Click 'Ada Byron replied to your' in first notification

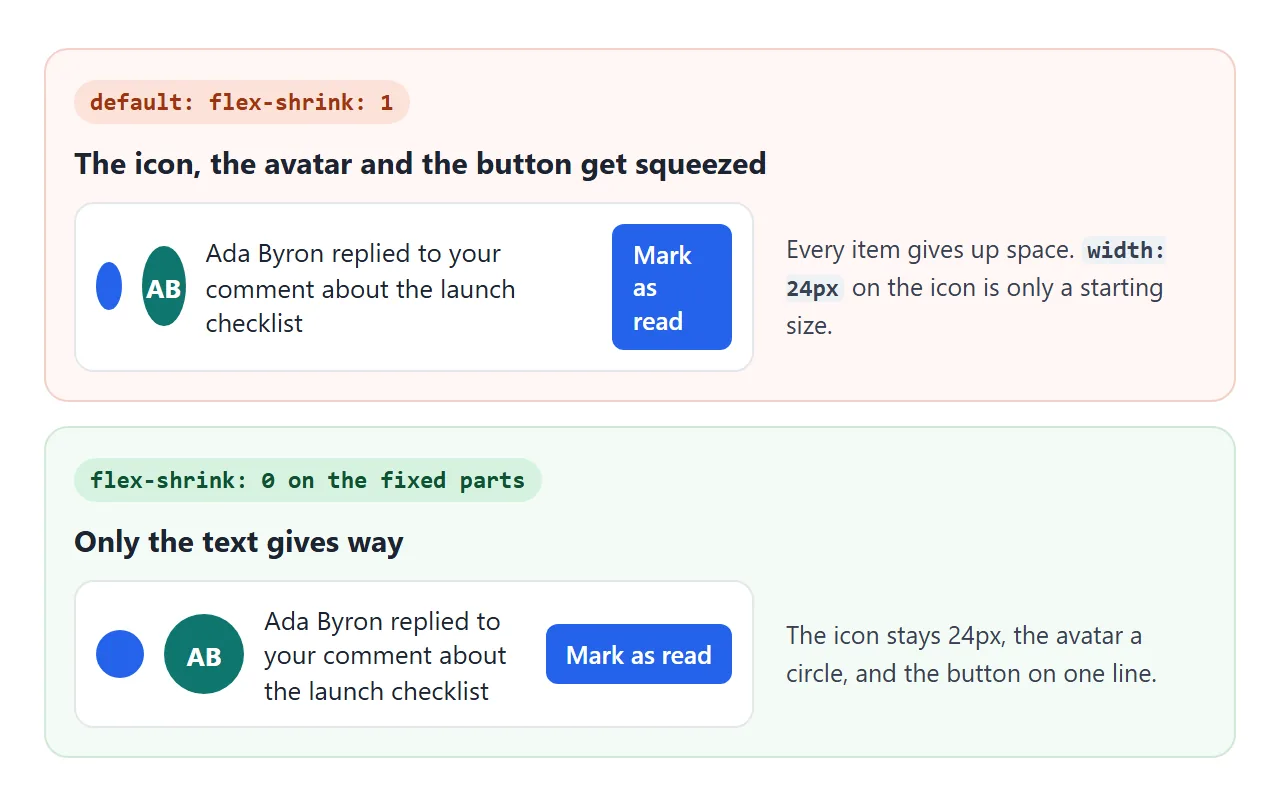pyautogui.click(x=353, y=254)
